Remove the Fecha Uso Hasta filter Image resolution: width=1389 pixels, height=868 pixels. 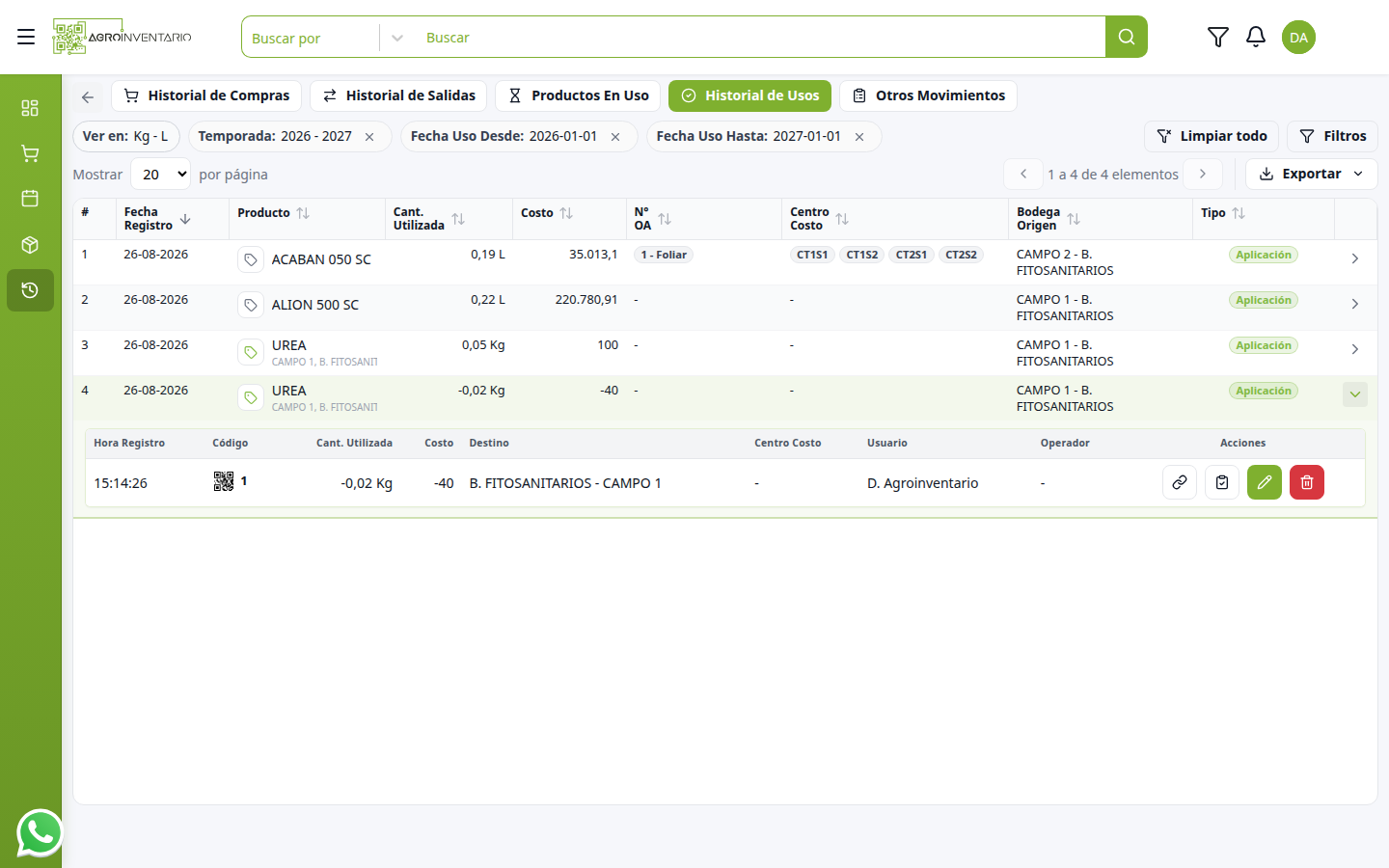pos(859,137)
